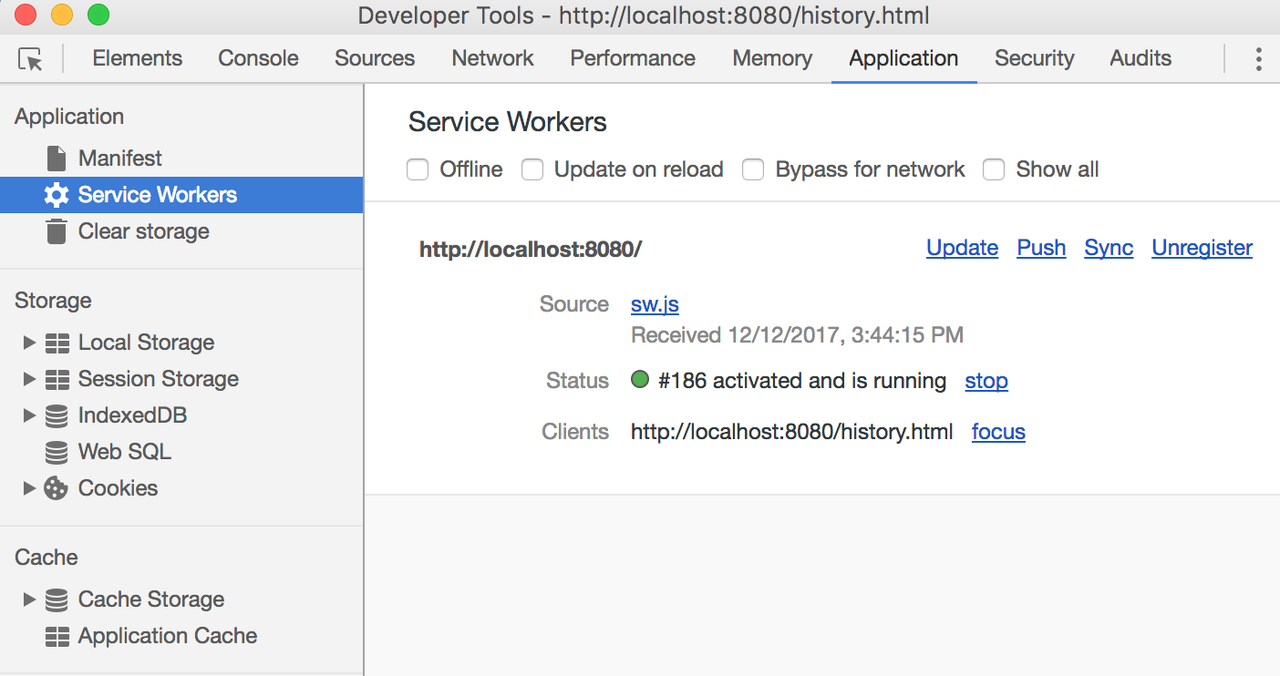The image size is (1280, 676).
Task: Click the red close window button
Action: (26, 15)
